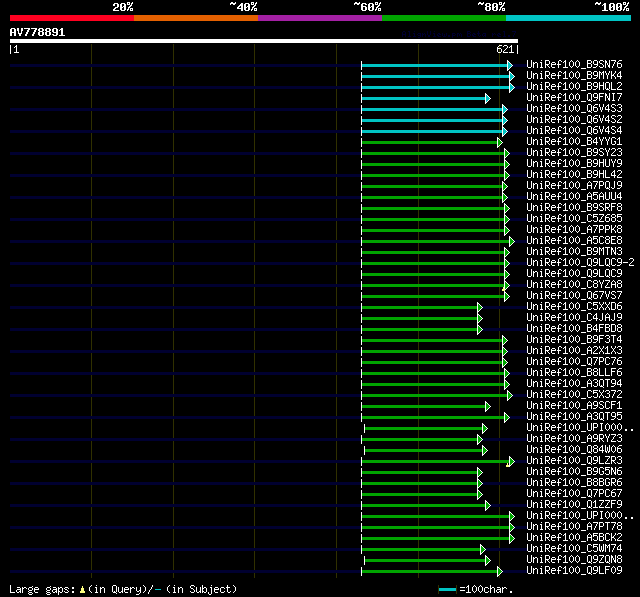
Task: Click the orange ~40% identity legend segment
Action: [196, 18]
